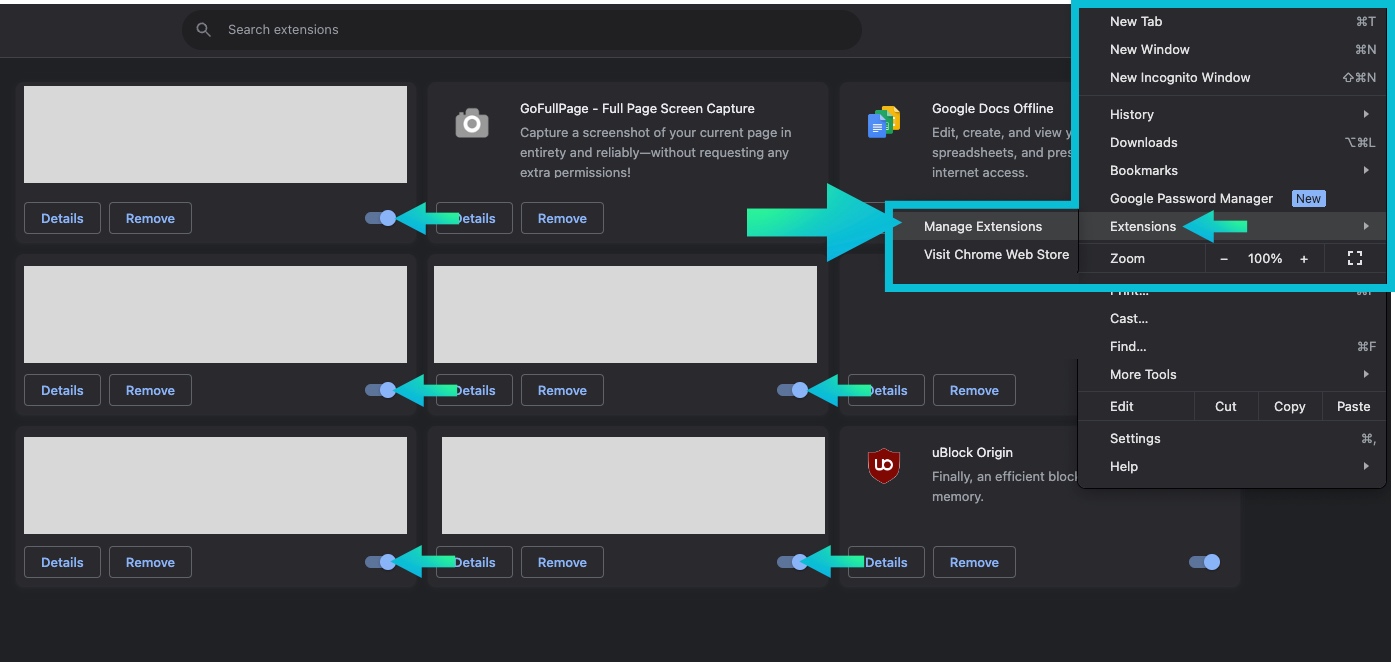Open New Incognito Window
1395x662 pixels.
pos(1180,77)
